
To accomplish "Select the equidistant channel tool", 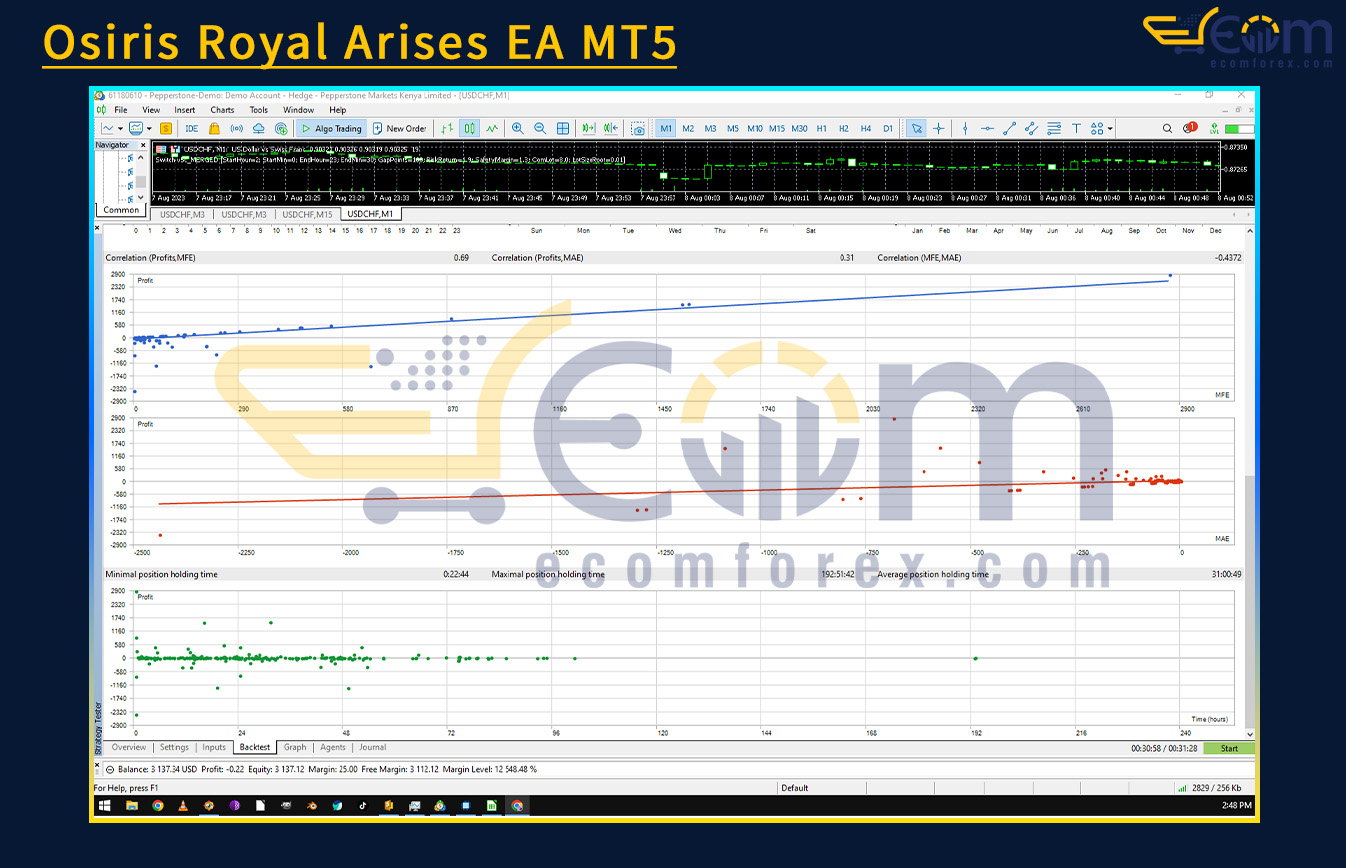I will pyautogui.click(x=1031, y=128).
